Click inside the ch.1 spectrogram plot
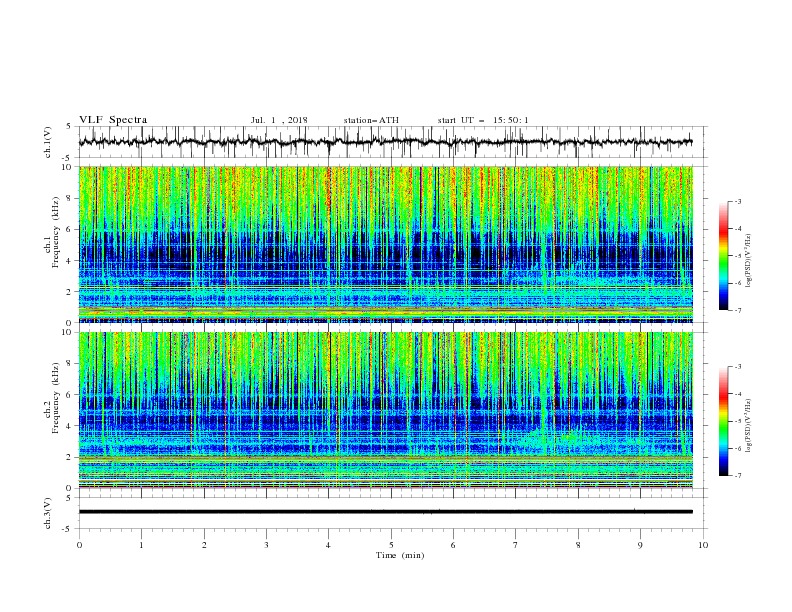The image size is (792, 612). (x=386, y=244)
